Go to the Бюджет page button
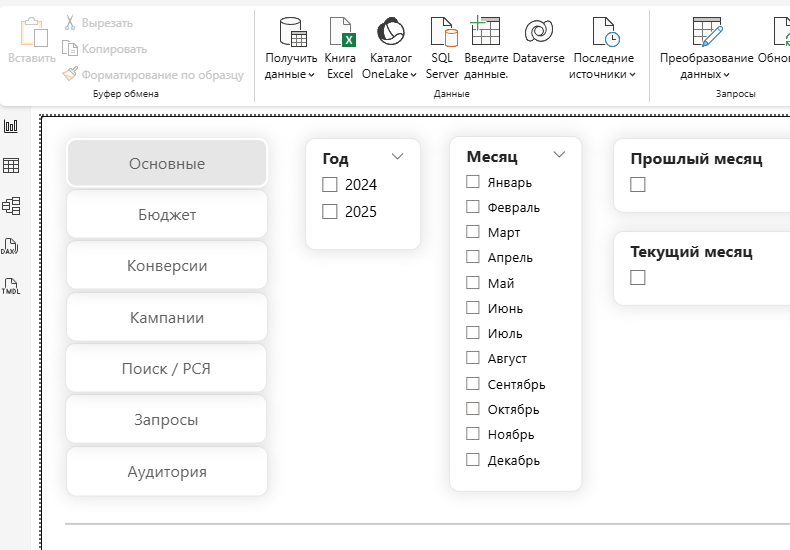The image size is (790, 550). 167,214
